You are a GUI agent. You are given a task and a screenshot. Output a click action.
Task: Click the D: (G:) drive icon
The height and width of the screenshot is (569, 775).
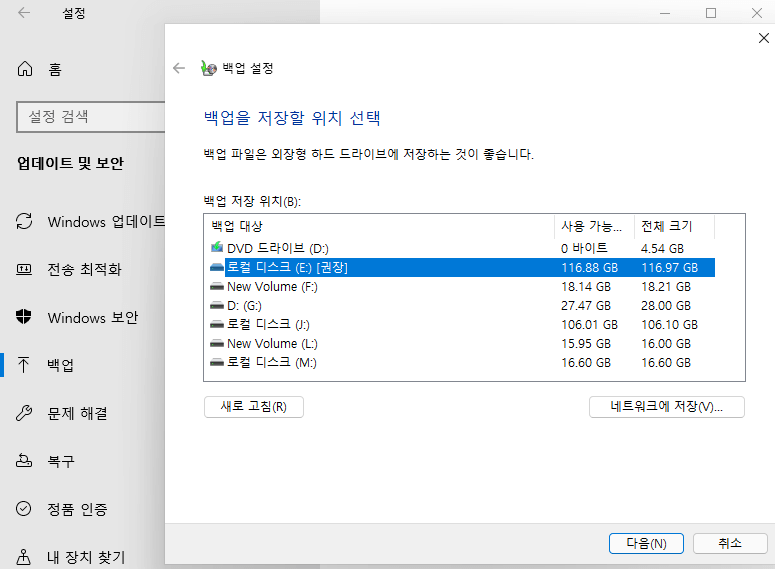pyautogui.click(x=216, y=306)
